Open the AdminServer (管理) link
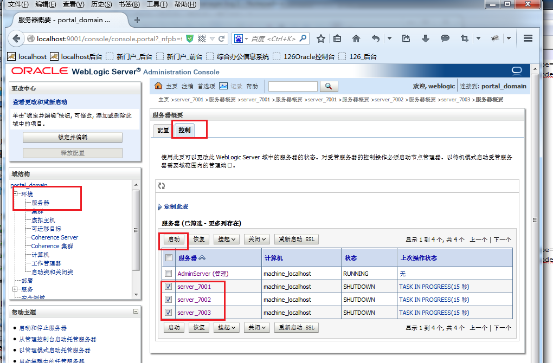Viewport: 553px width, 364px height. pyautogui.click(x=203, y=273)
